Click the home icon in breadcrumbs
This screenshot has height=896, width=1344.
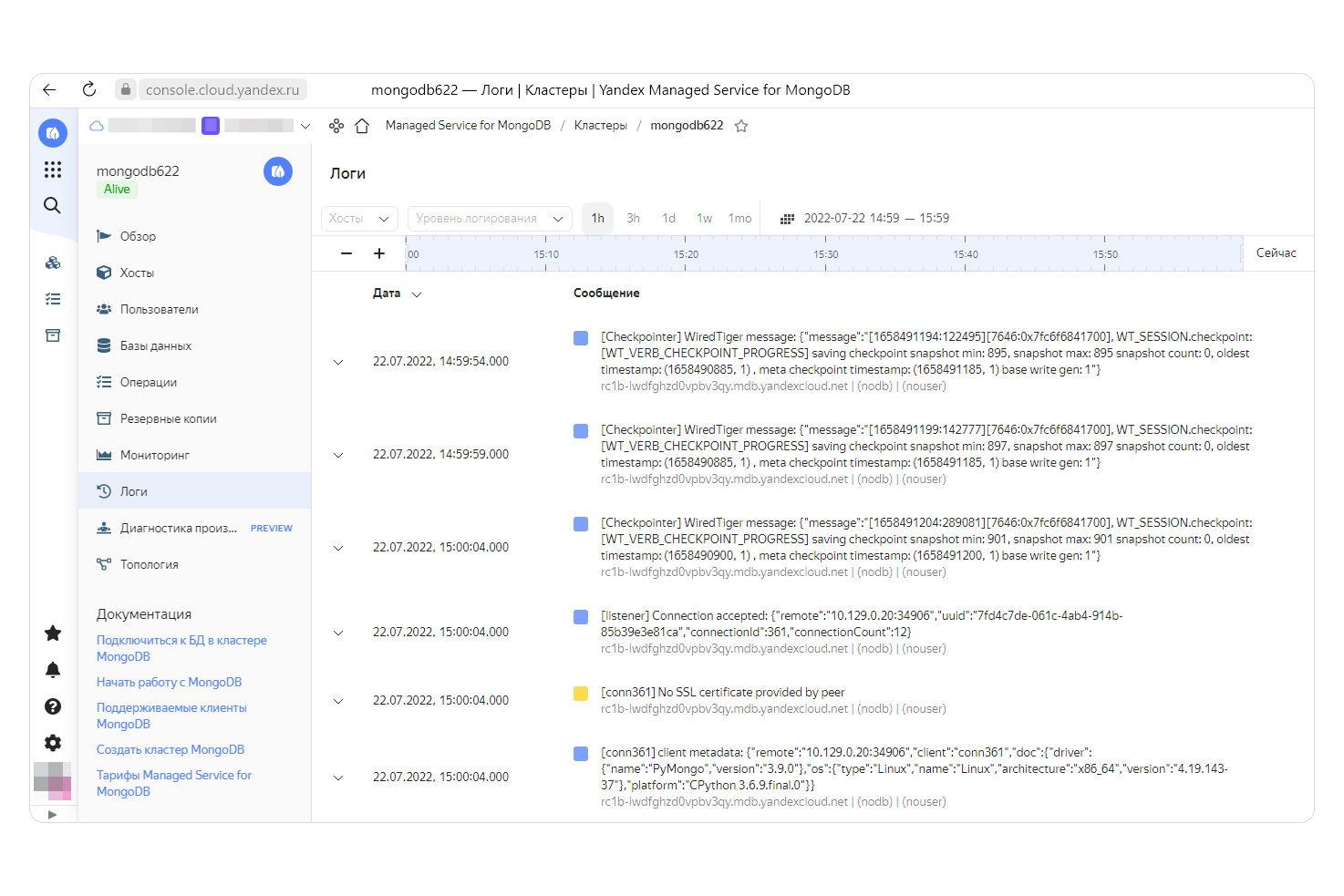pyautogui.click(x=362, y=126)
